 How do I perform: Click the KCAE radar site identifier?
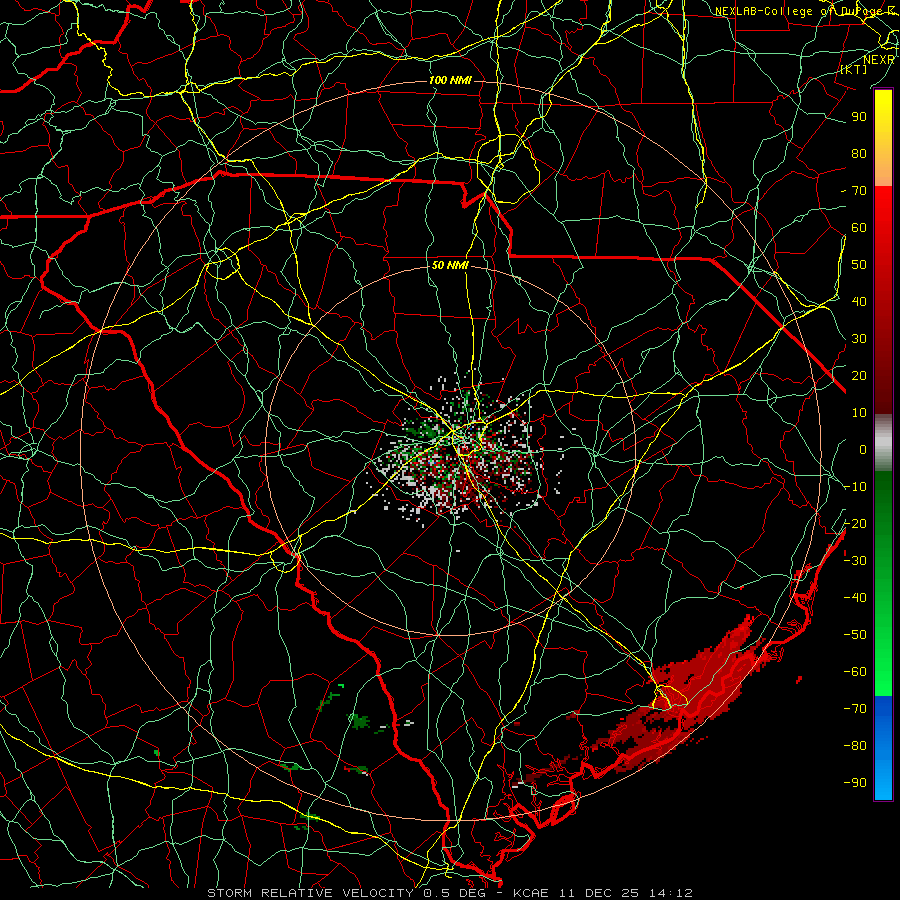[x=531, y=893]
